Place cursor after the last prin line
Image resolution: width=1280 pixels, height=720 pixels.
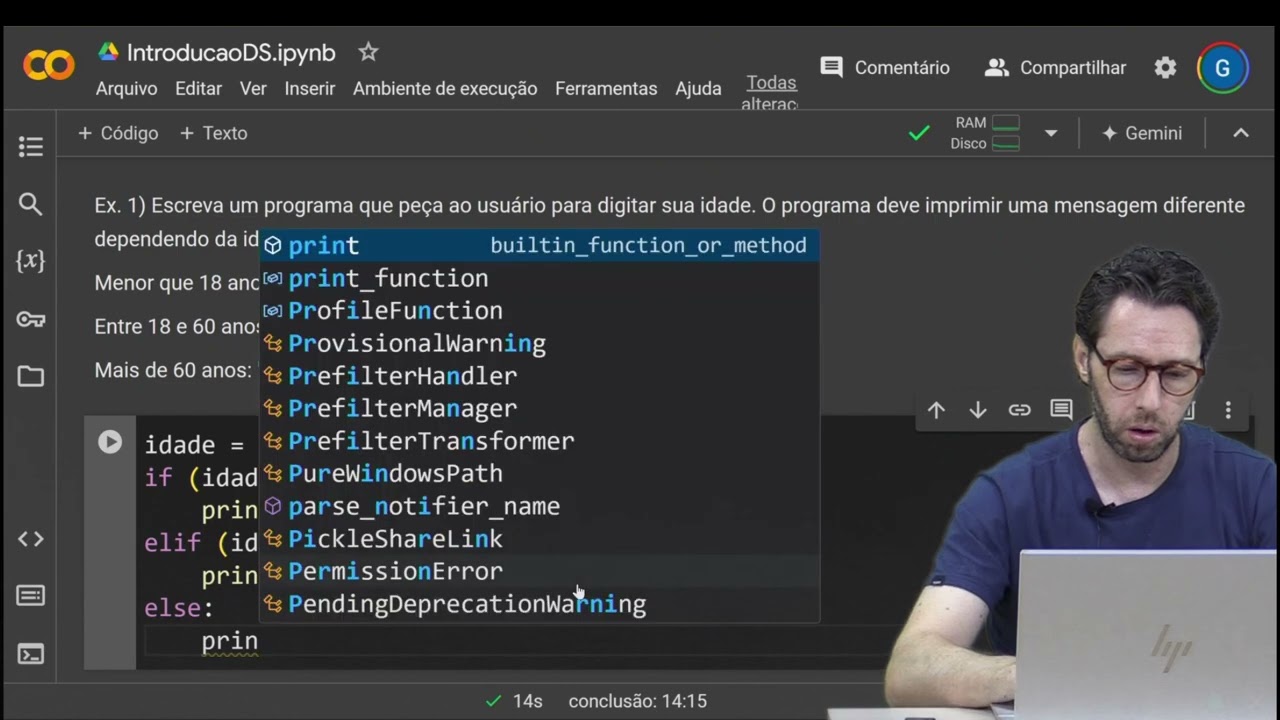click(x=259, y=641)
